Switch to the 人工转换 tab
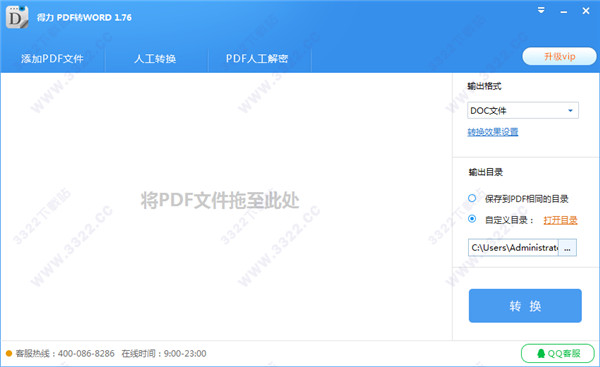Viewport: 600px width, 367px height. (x=155, y=59)
